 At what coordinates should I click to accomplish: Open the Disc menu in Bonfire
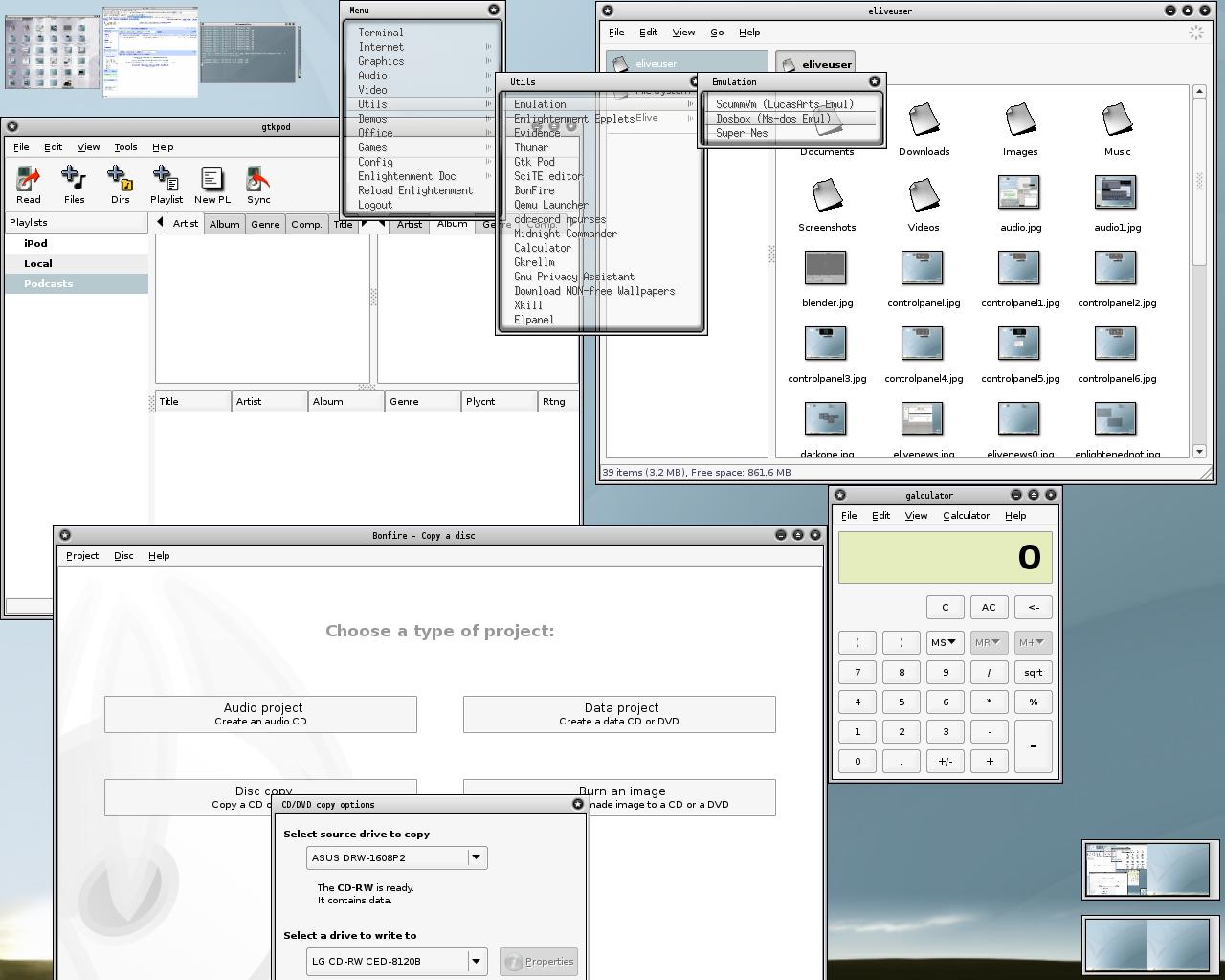(x=123, y=556)
